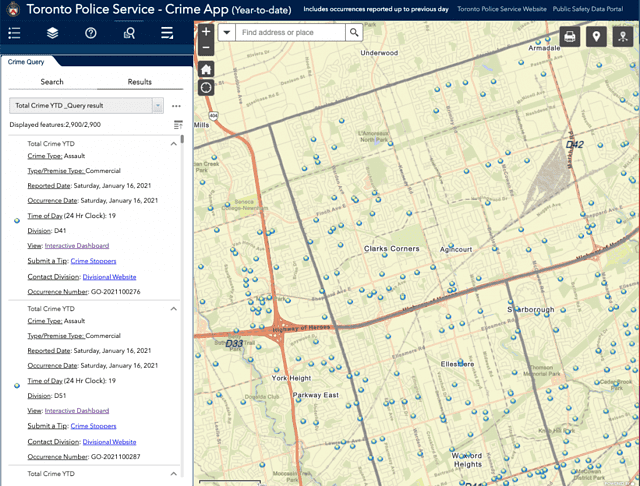Image resolution: width=640 pixels, height=486 pixels.
Task: Click the My Location crosshair button
Action: tap(206, 87)
